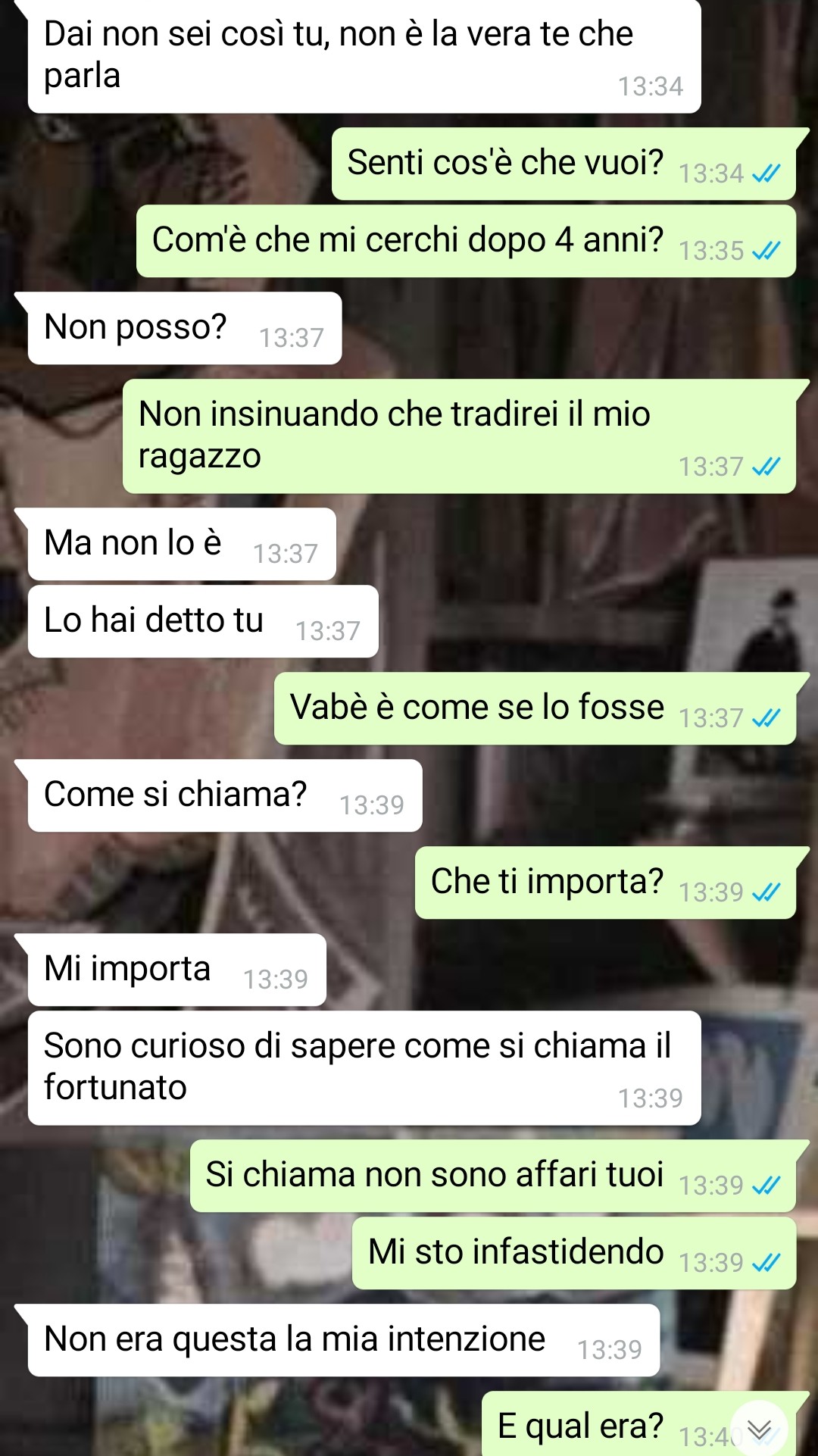The width and height of the screenshot is (818, 1456).
Task: Tap read ticks on 'Che ti importa?' message
Action: click(766, 893)
